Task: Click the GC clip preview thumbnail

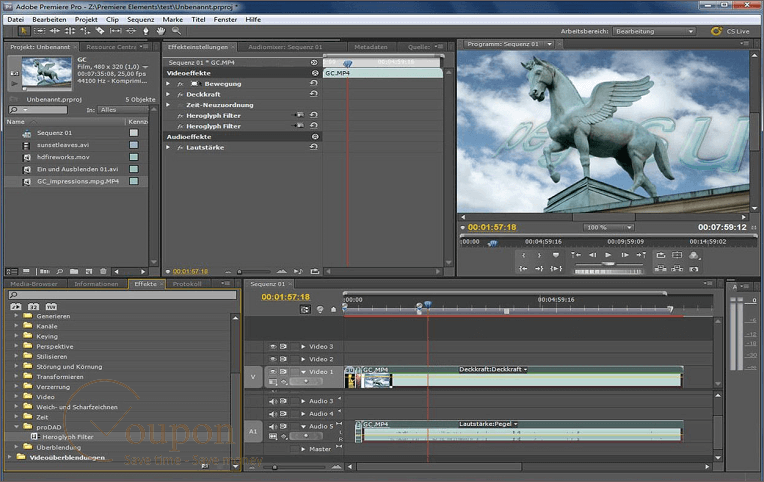Action: coord(47,72)
